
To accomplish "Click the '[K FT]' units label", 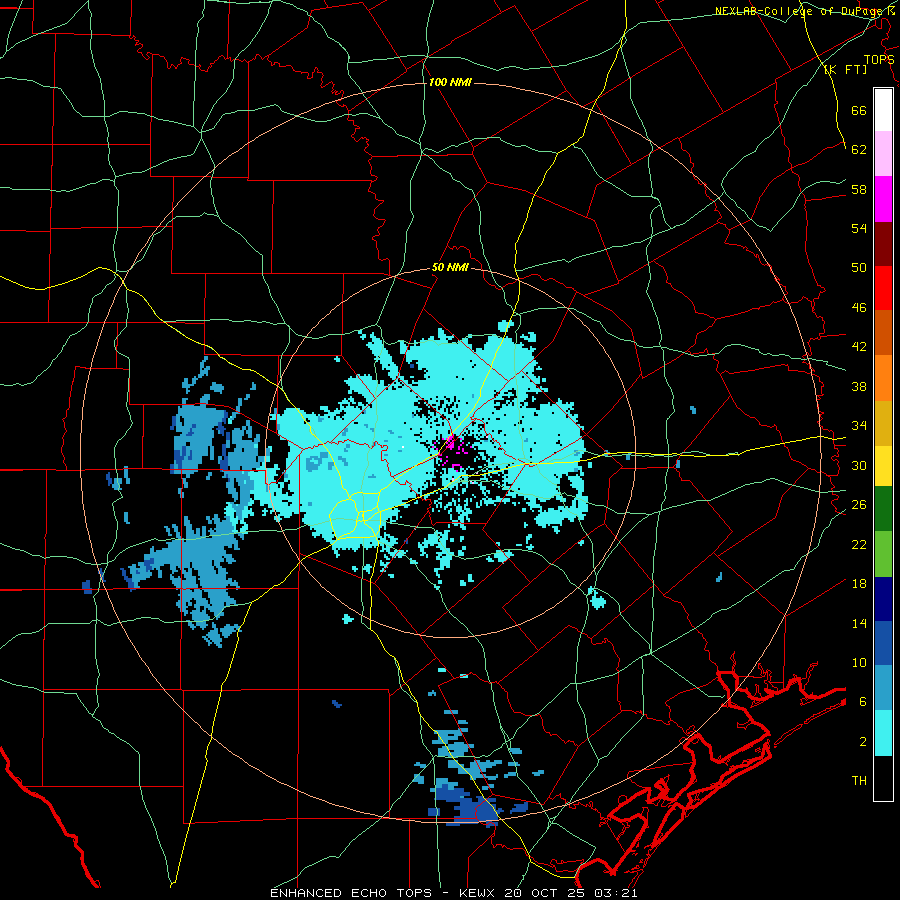I will (x=845, y=70).
